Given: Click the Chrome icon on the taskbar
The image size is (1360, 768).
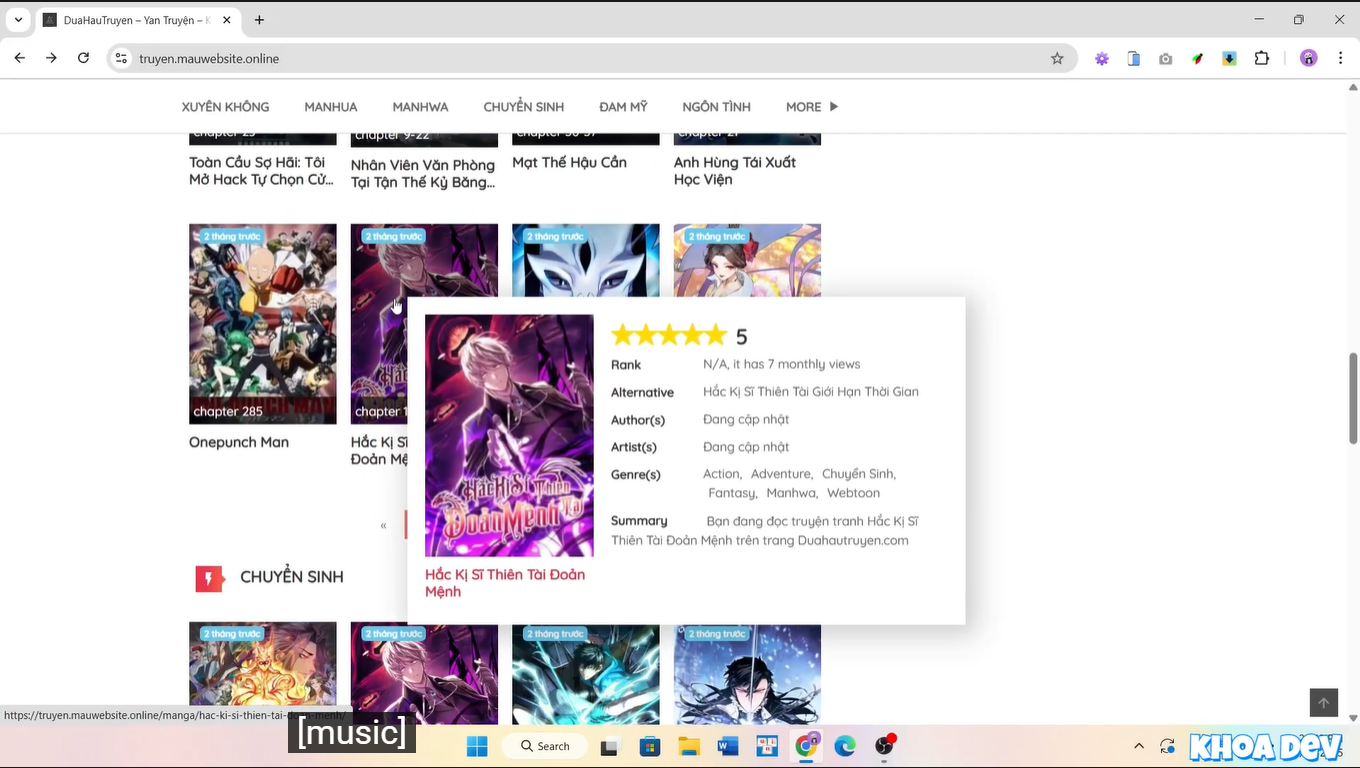Looking at the screenshot, I should [x=806, y=746].
